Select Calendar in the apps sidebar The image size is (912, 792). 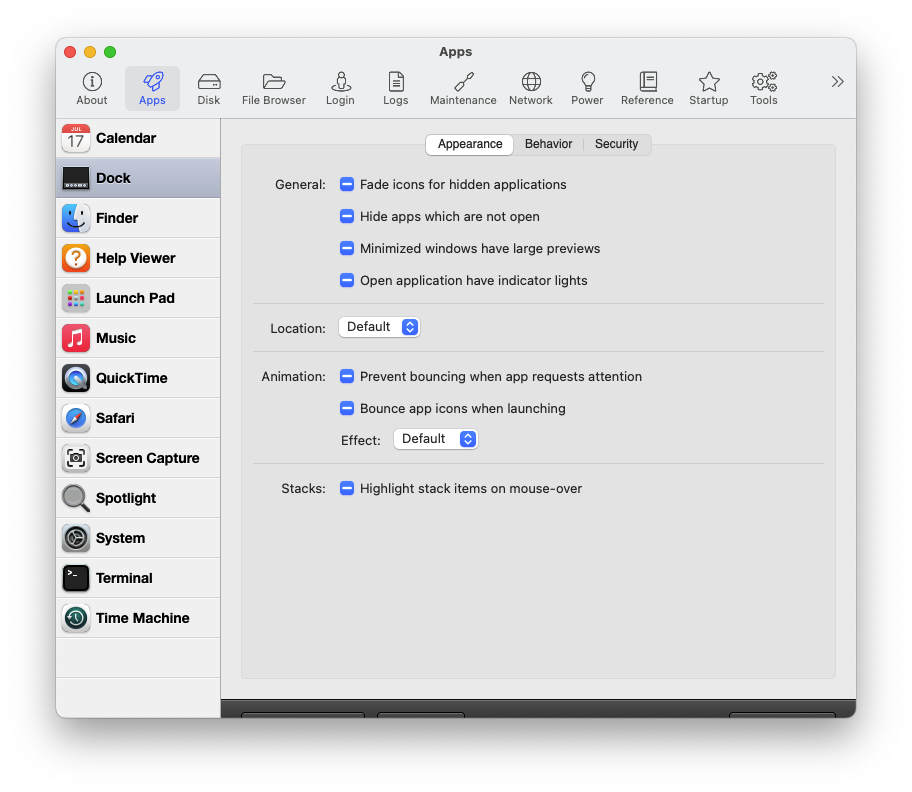coord(138,138)
